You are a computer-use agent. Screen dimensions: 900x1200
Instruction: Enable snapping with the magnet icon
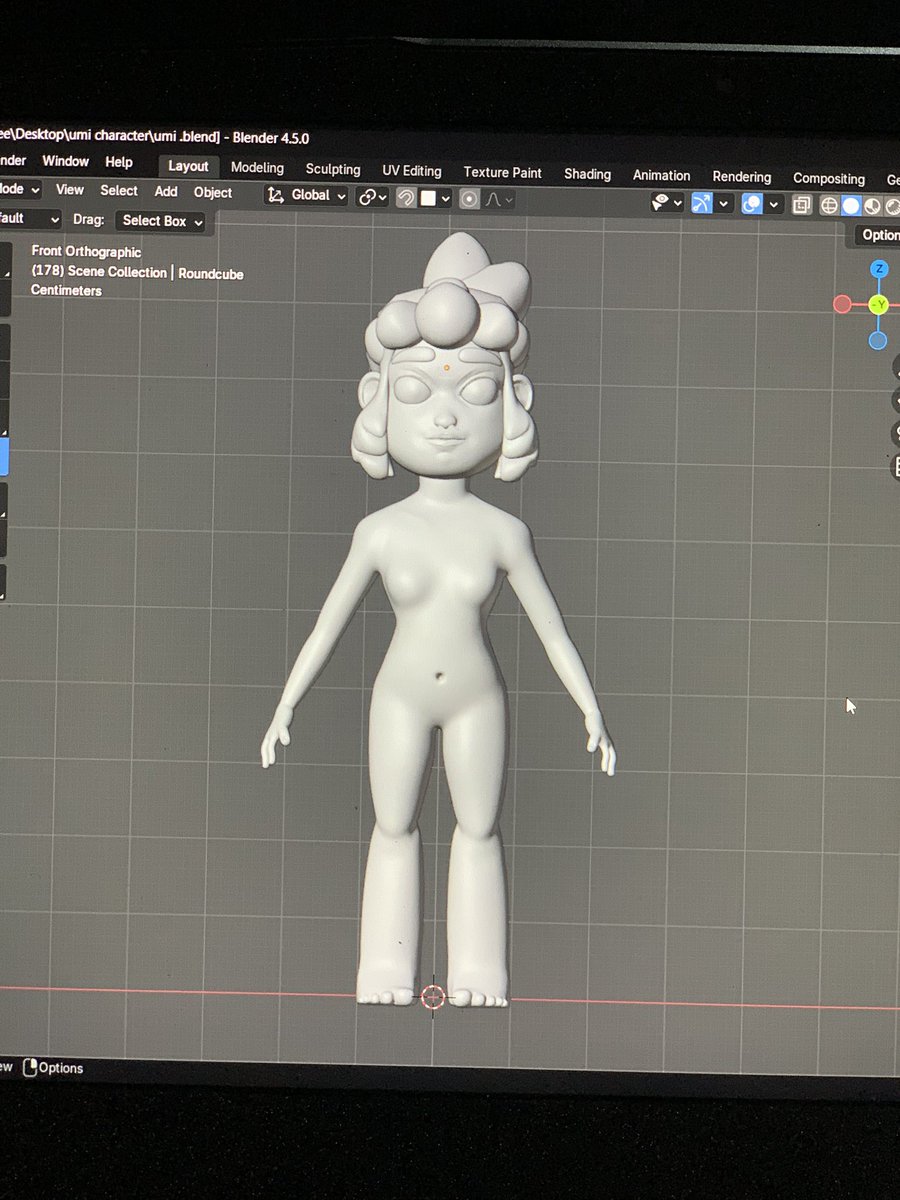(x=405, y=198)
